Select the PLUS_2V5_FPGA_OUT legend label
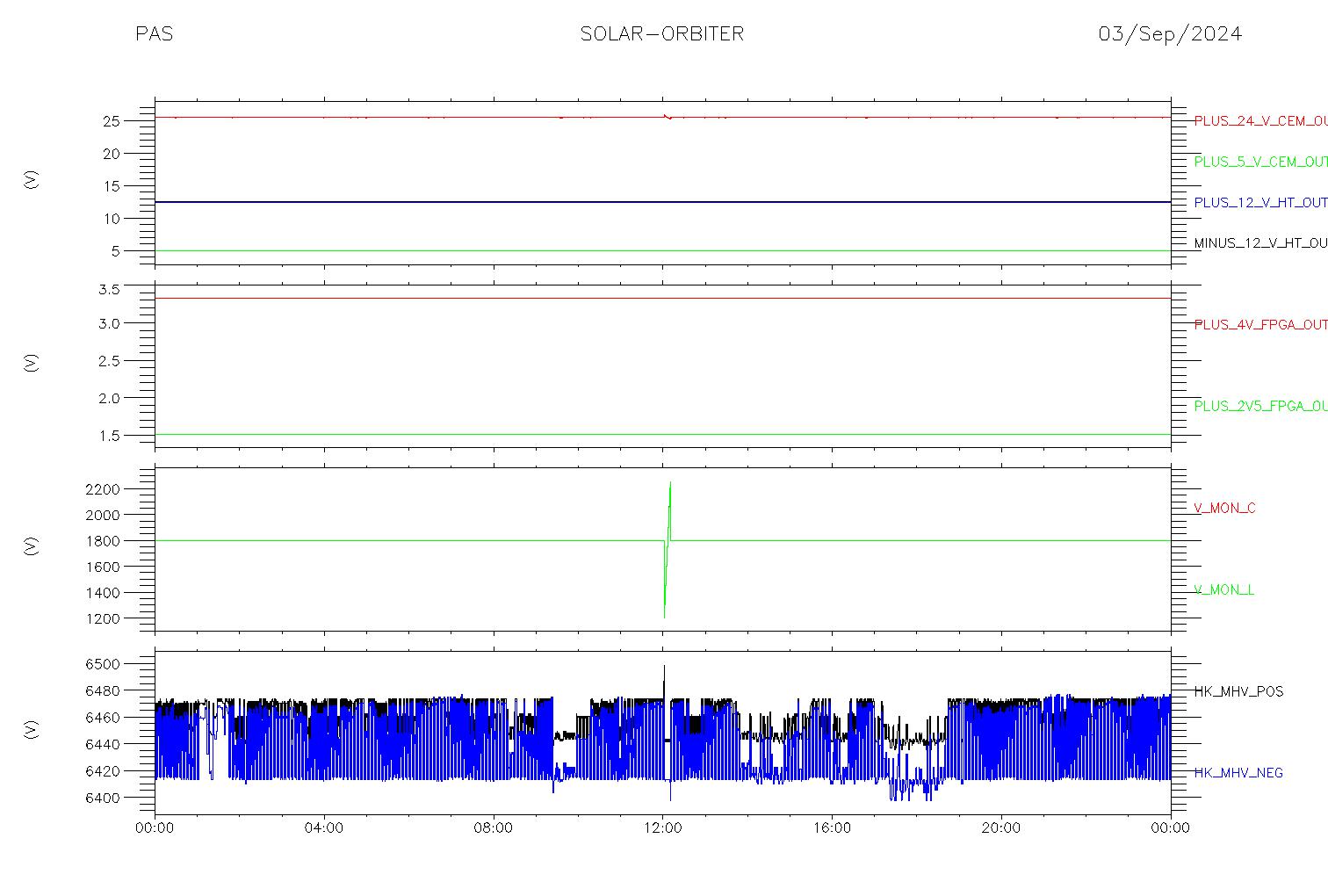 point(1260,407)
